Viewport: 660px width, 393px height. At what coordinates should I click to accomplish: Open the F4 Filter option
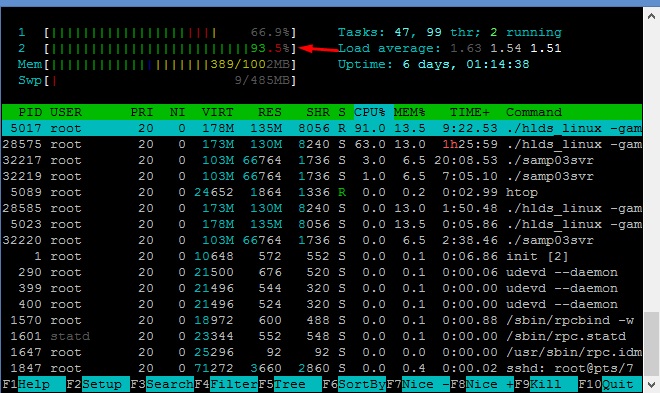coord(226,384)
